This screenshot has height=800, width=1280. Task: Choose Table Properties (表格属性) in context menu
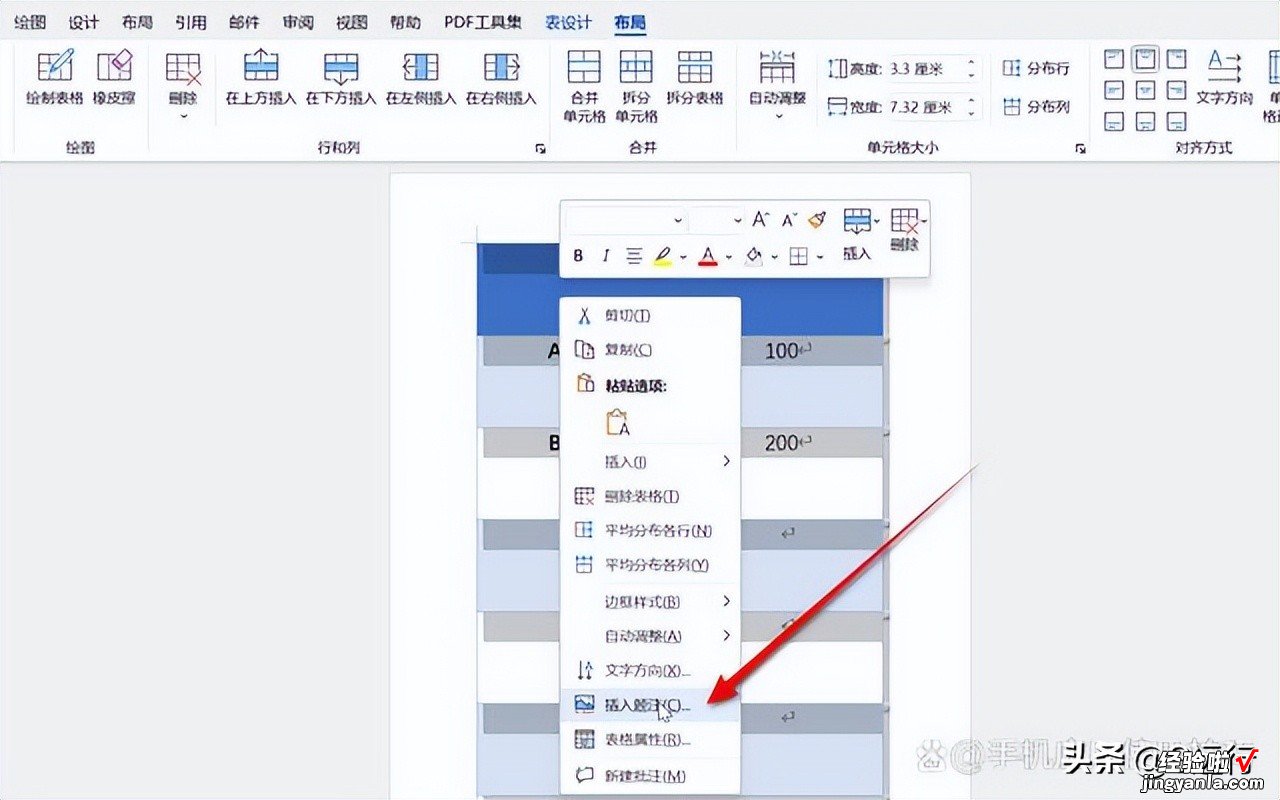point(650,740)
